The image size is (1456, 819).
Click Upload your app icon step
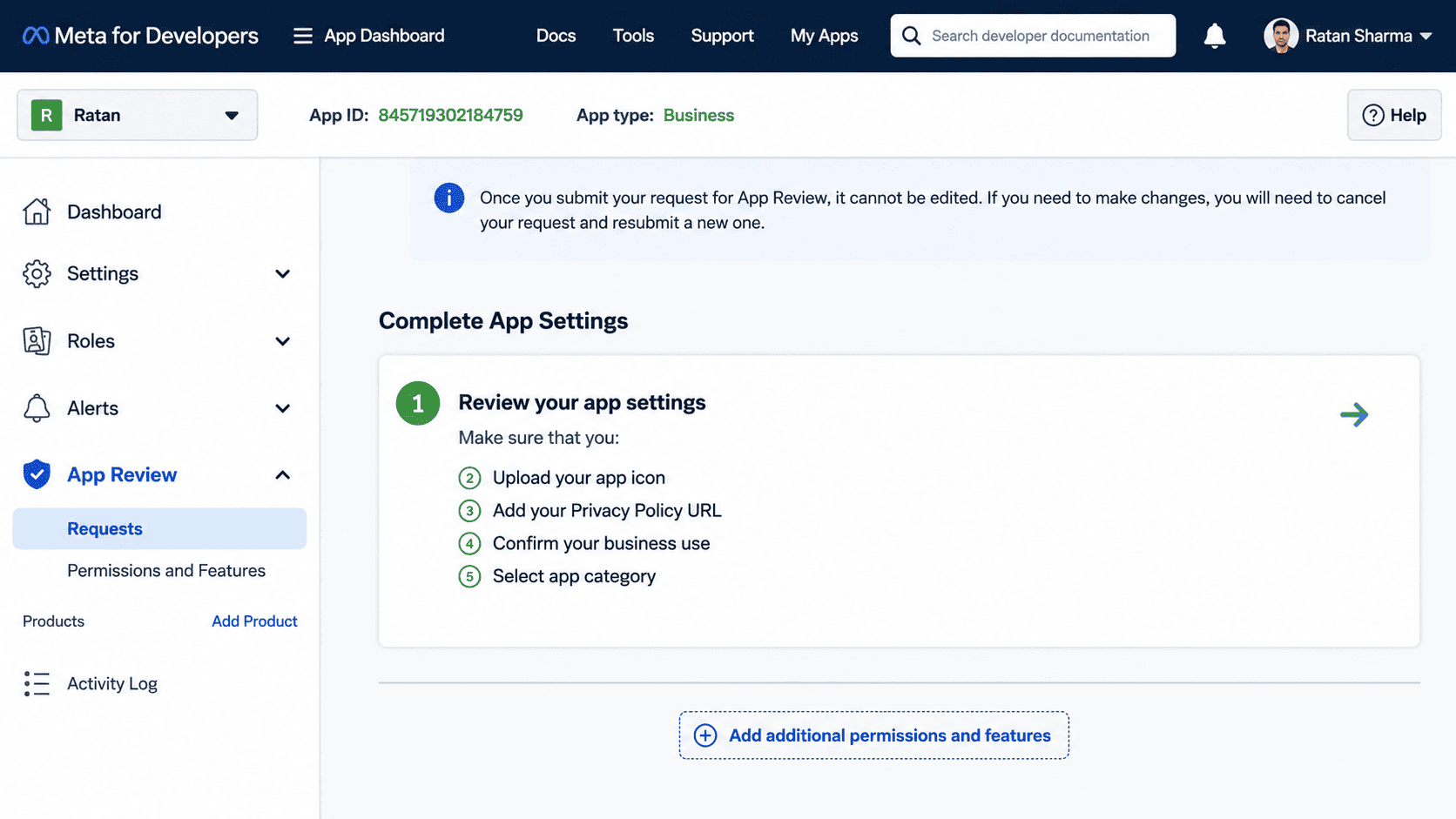[x=579, y=478]
